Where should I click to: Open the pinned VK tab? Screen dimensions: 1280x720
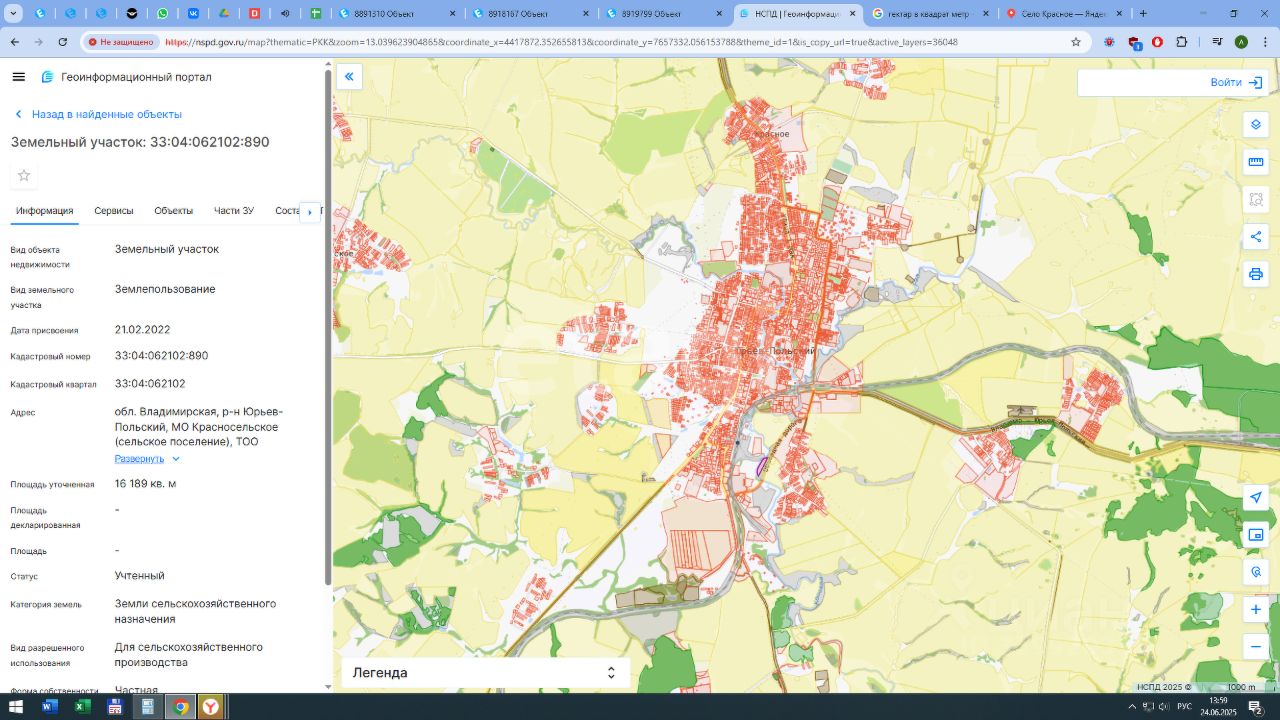click(x=193, y=14)
